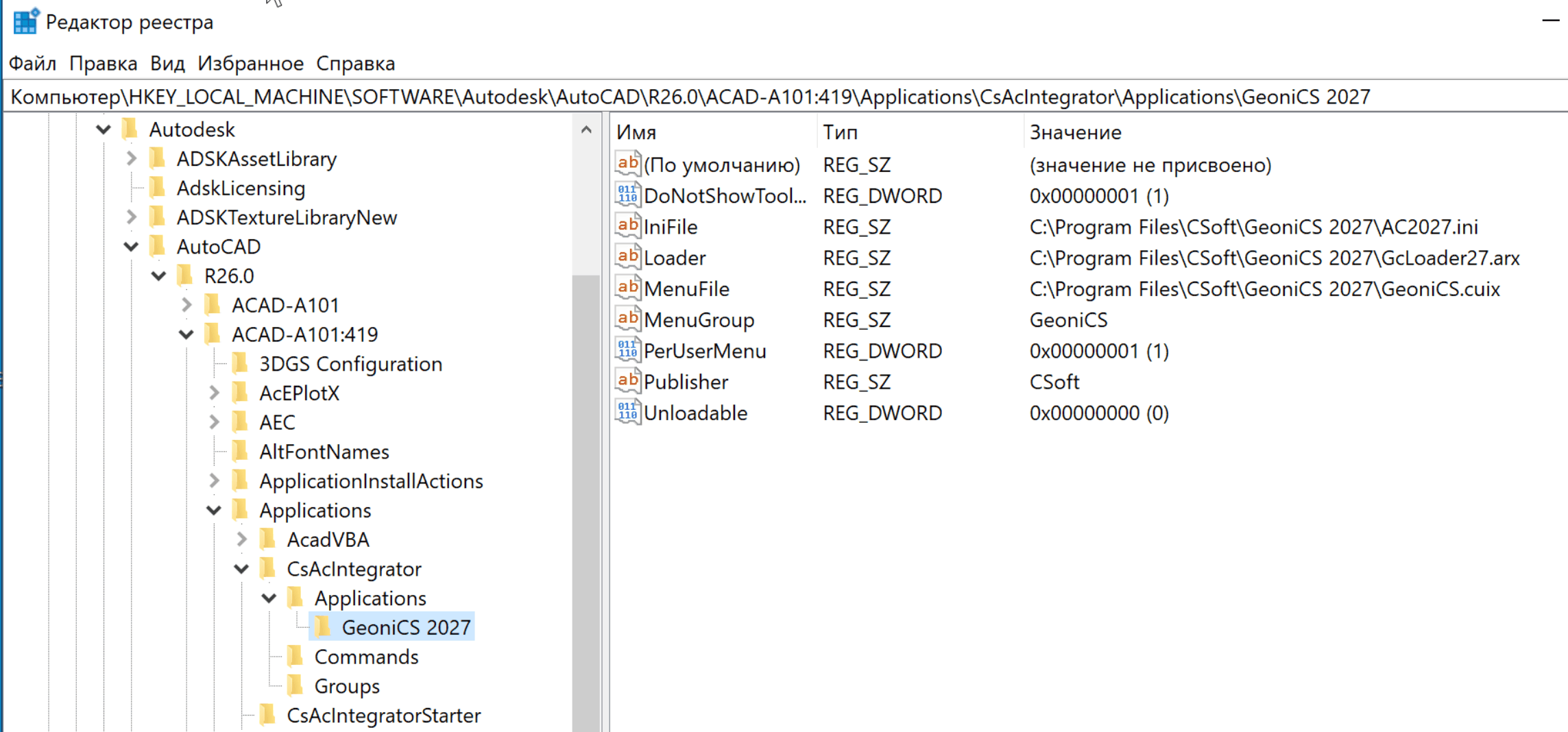Open the Файл menu
1568x732 pixels.
click(32, 63)
